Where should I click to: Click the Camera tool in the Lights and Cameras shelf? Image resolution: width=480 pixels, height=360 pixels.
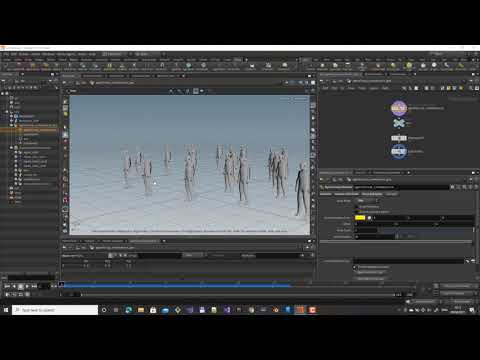tap(322, 66)
